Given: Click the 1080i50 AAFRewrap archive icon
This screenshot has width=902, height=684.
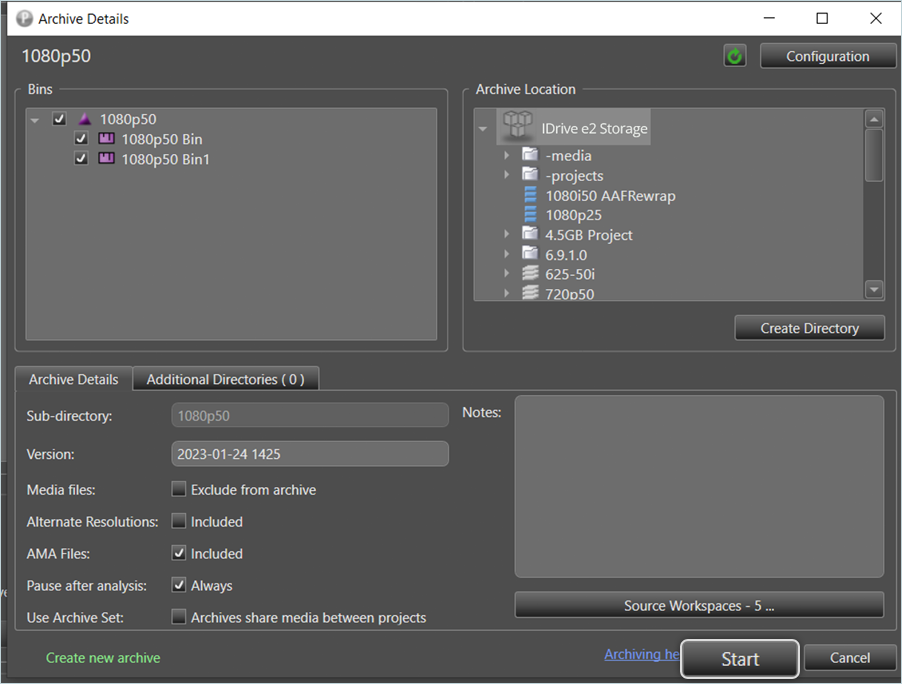Looking at the screenshot, I should coord(530,195).
